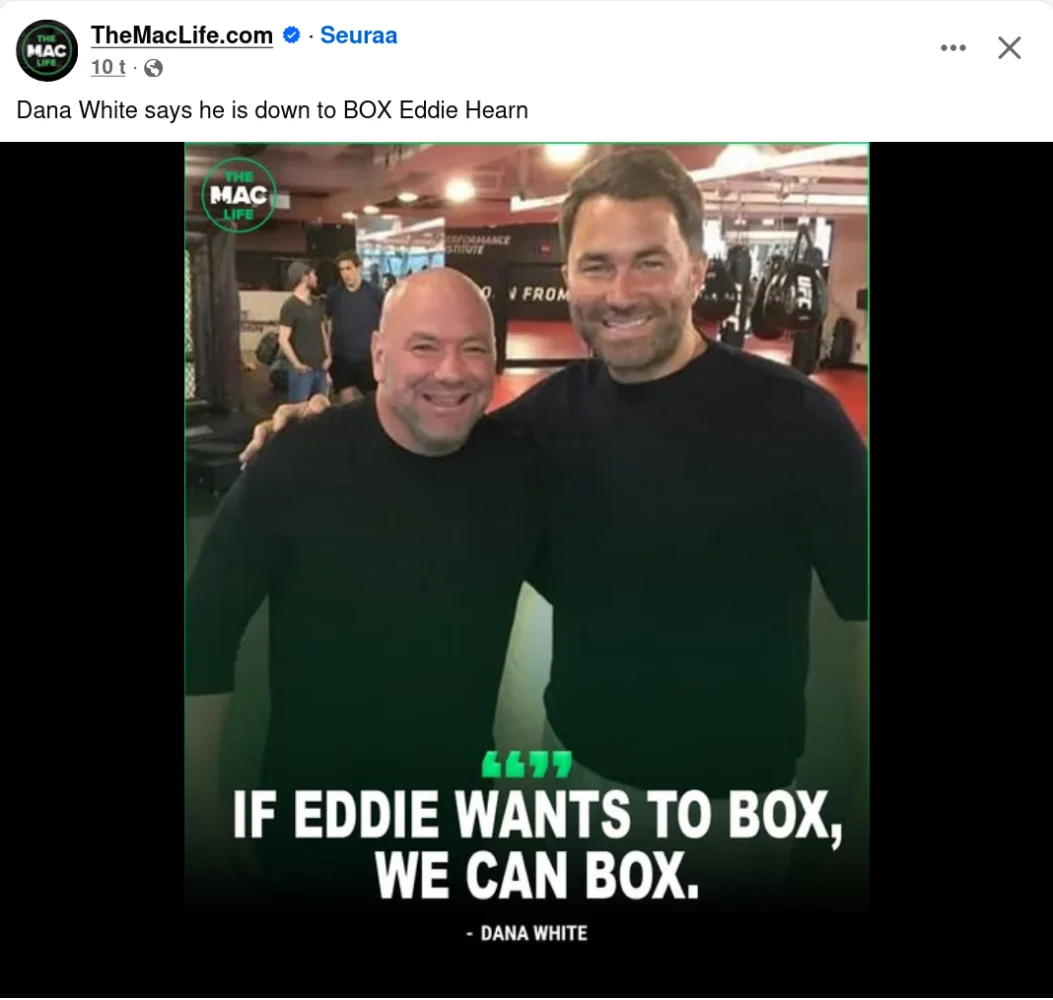Click the blue verified badge

coord(291,34)
